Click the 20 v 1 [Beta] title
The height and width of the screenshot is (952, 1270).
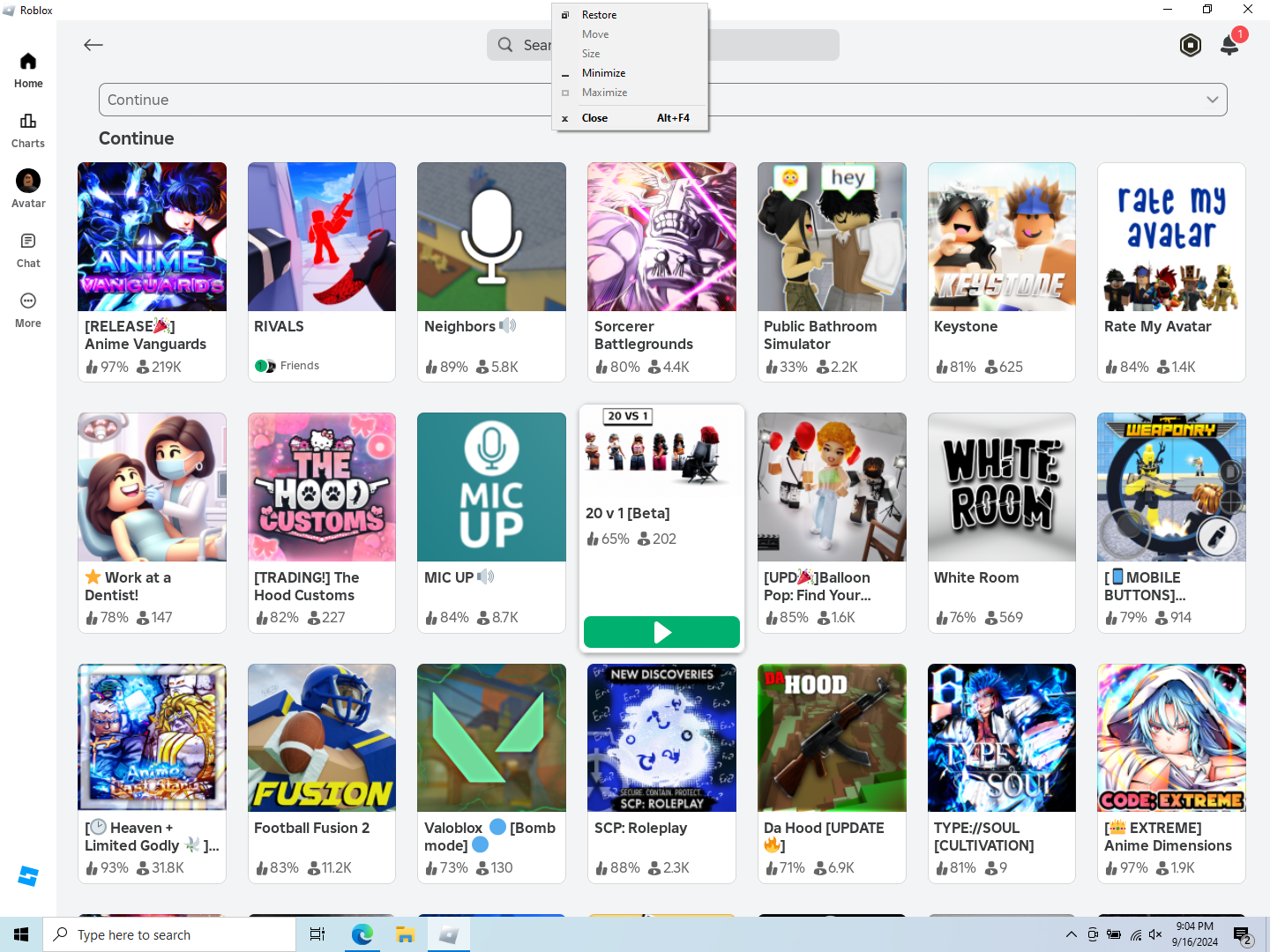(628, 513)
